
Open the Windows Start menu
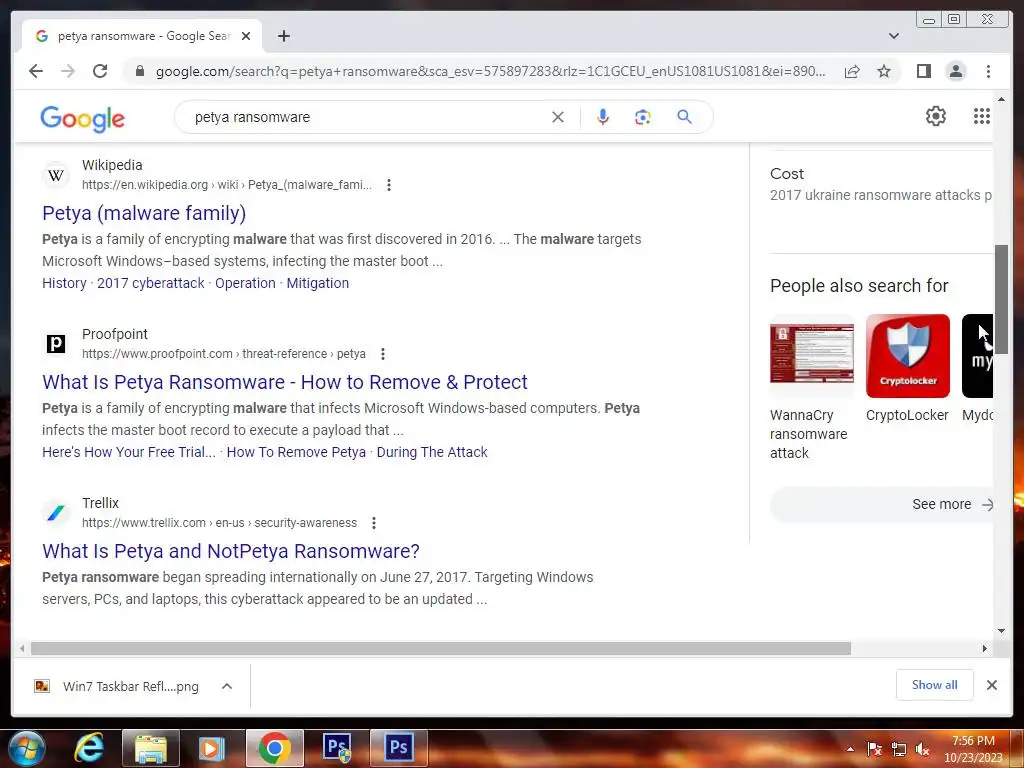(26, 748)
